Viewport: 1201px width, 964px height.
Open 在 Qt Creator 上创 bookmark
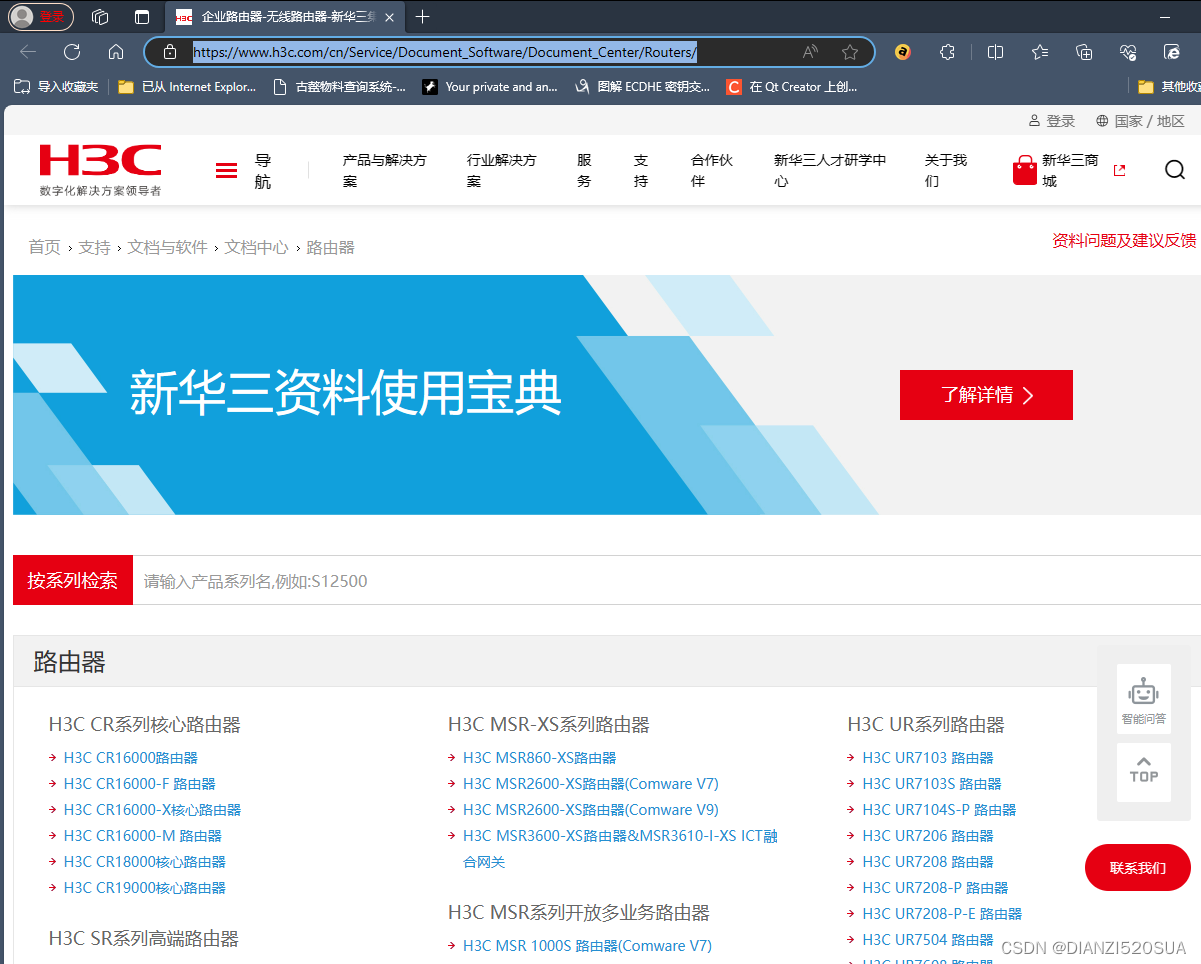(x=792, y=87)
